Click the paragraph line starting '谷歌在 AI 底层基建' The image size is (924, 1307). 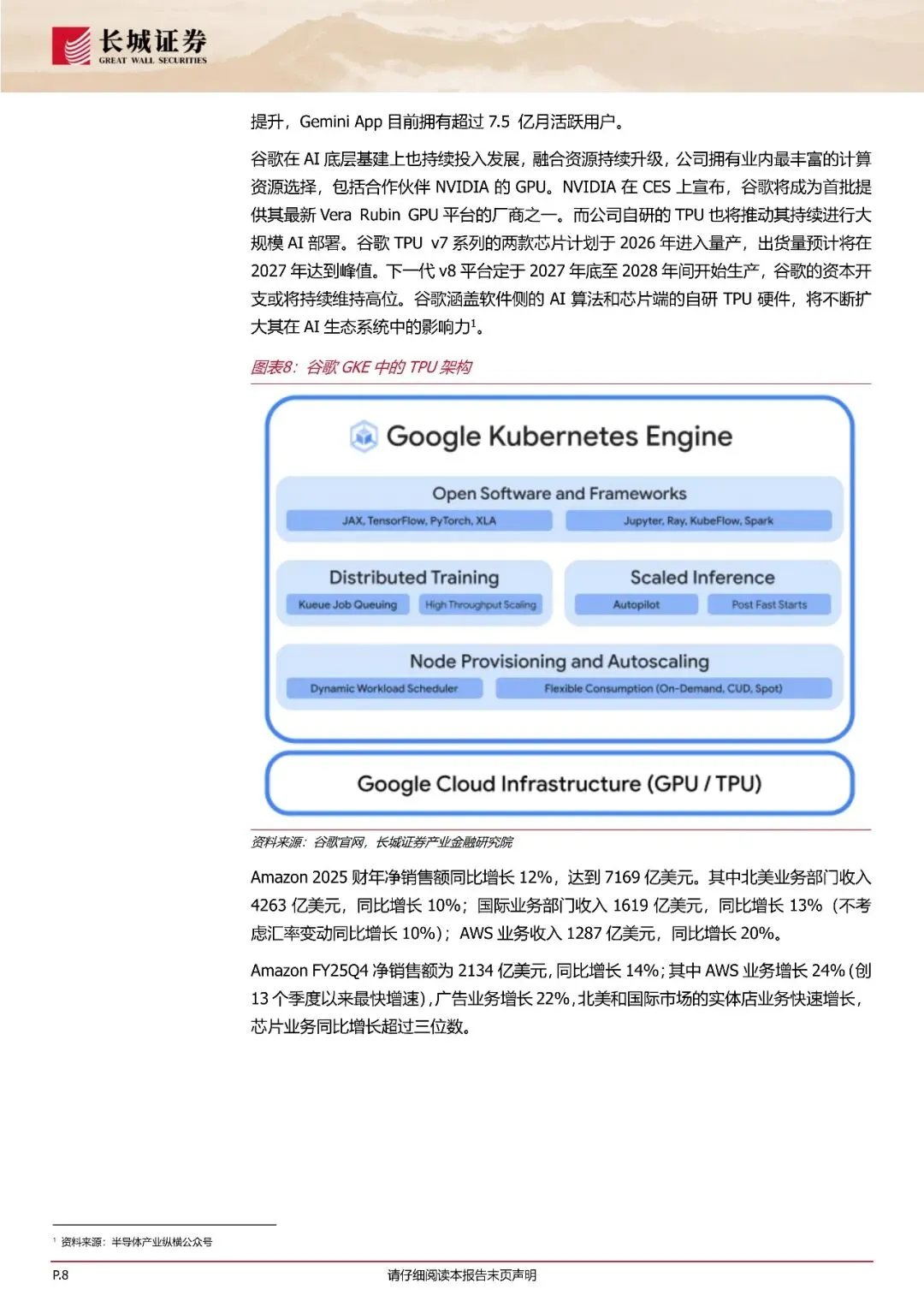pos(561,159)
